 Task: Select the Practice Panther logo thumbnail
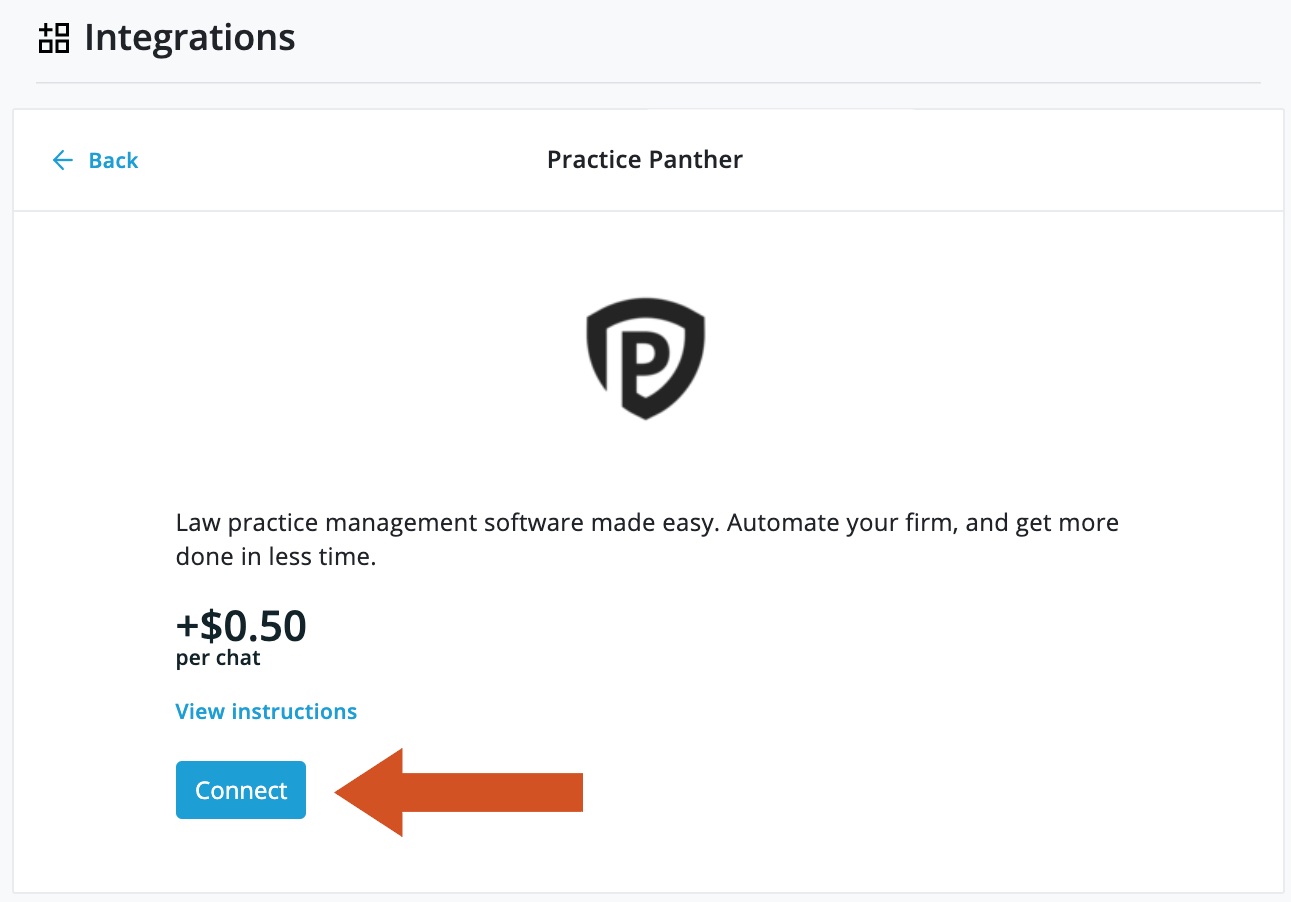[645, 358]
